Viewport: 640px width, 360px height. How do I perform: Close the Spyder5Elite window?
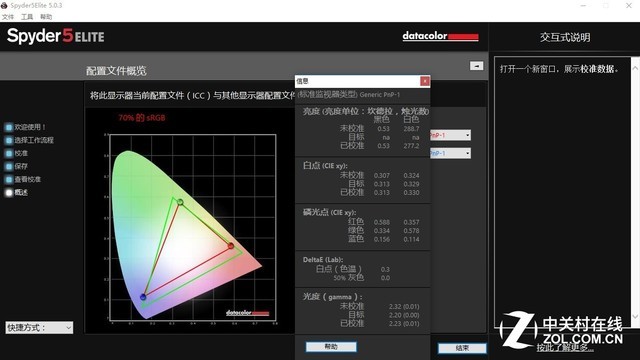(x=629, y=5)
